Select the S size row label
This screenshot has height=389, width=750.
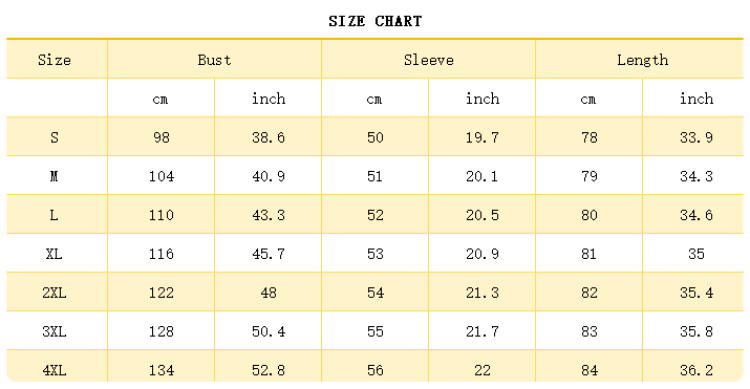click(x=54, y=137)
